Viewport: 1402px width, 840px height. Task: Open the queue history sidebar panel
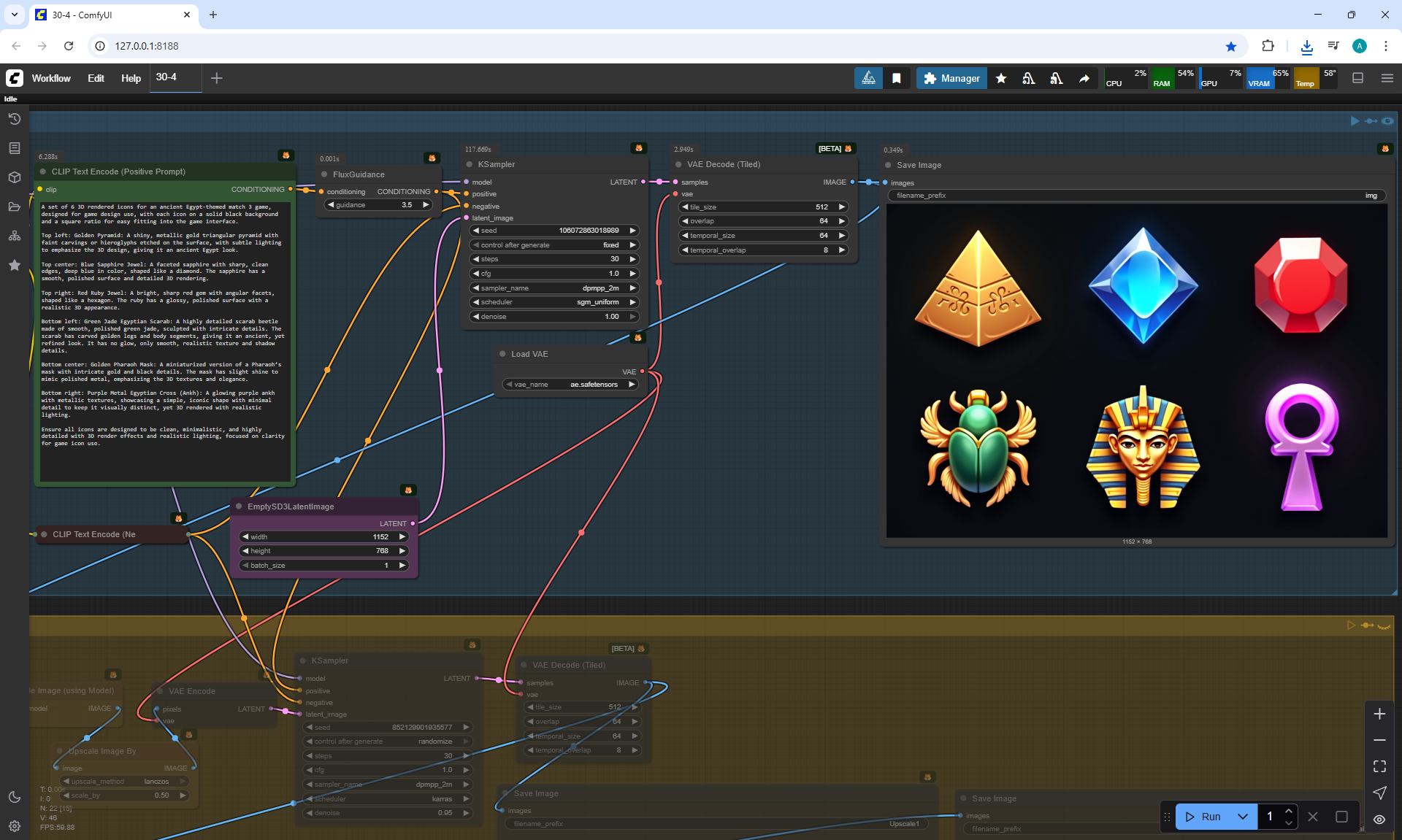[14, 119]
